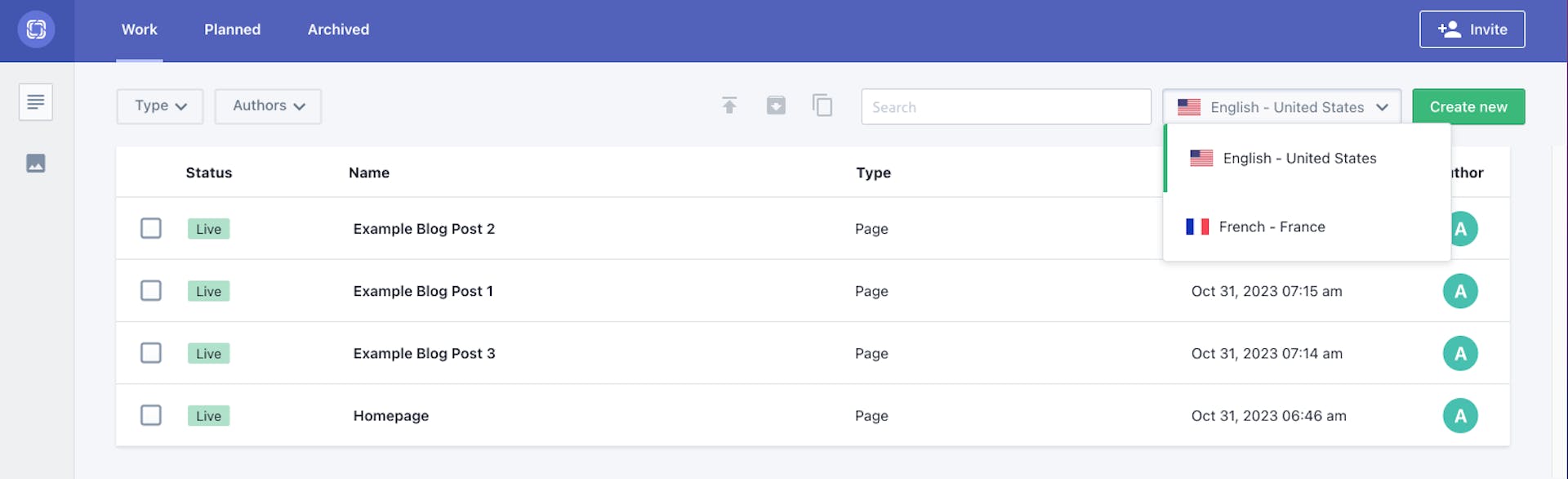Select the checkbox next to Homepage
The image size is (1568, 479).
click(x=151, y=415)
